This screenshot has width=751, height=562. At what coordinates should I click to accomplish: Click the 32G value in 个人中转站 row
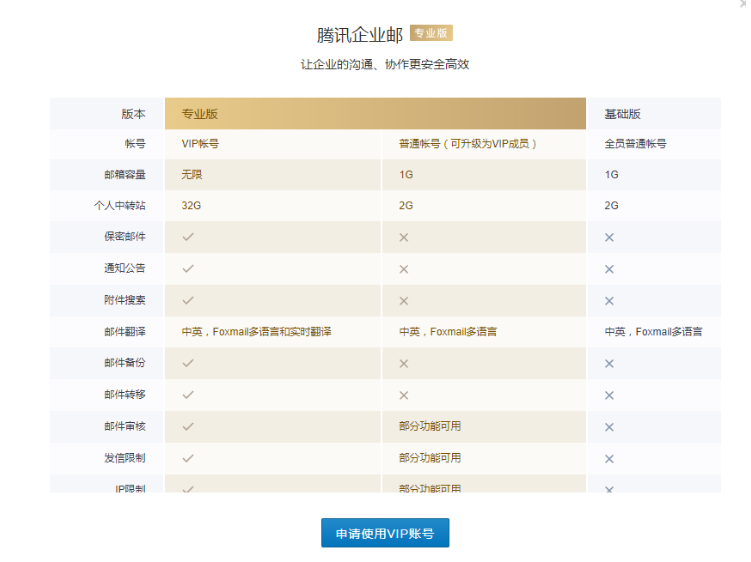click(x=191, y=205)
